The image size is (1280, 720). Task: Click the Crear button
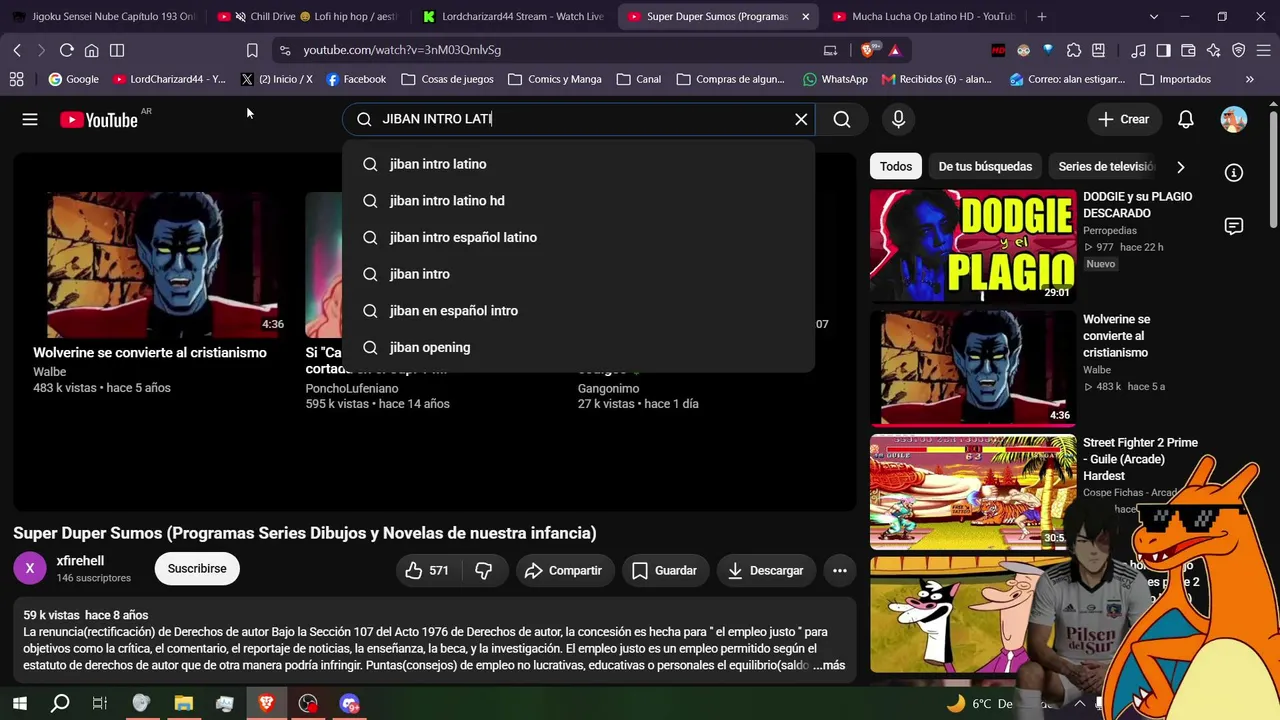[1124, 119]
